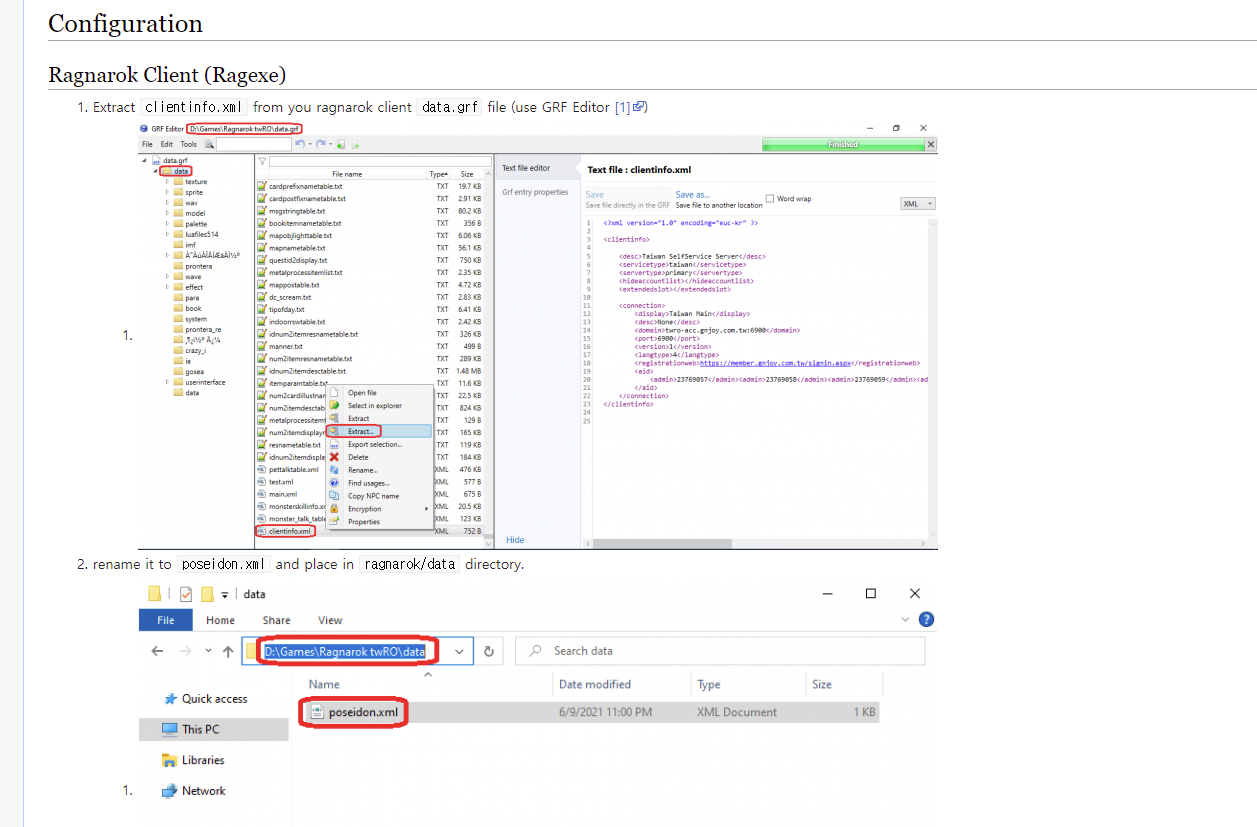Click the Encryption padlock icon

point(333,509)
